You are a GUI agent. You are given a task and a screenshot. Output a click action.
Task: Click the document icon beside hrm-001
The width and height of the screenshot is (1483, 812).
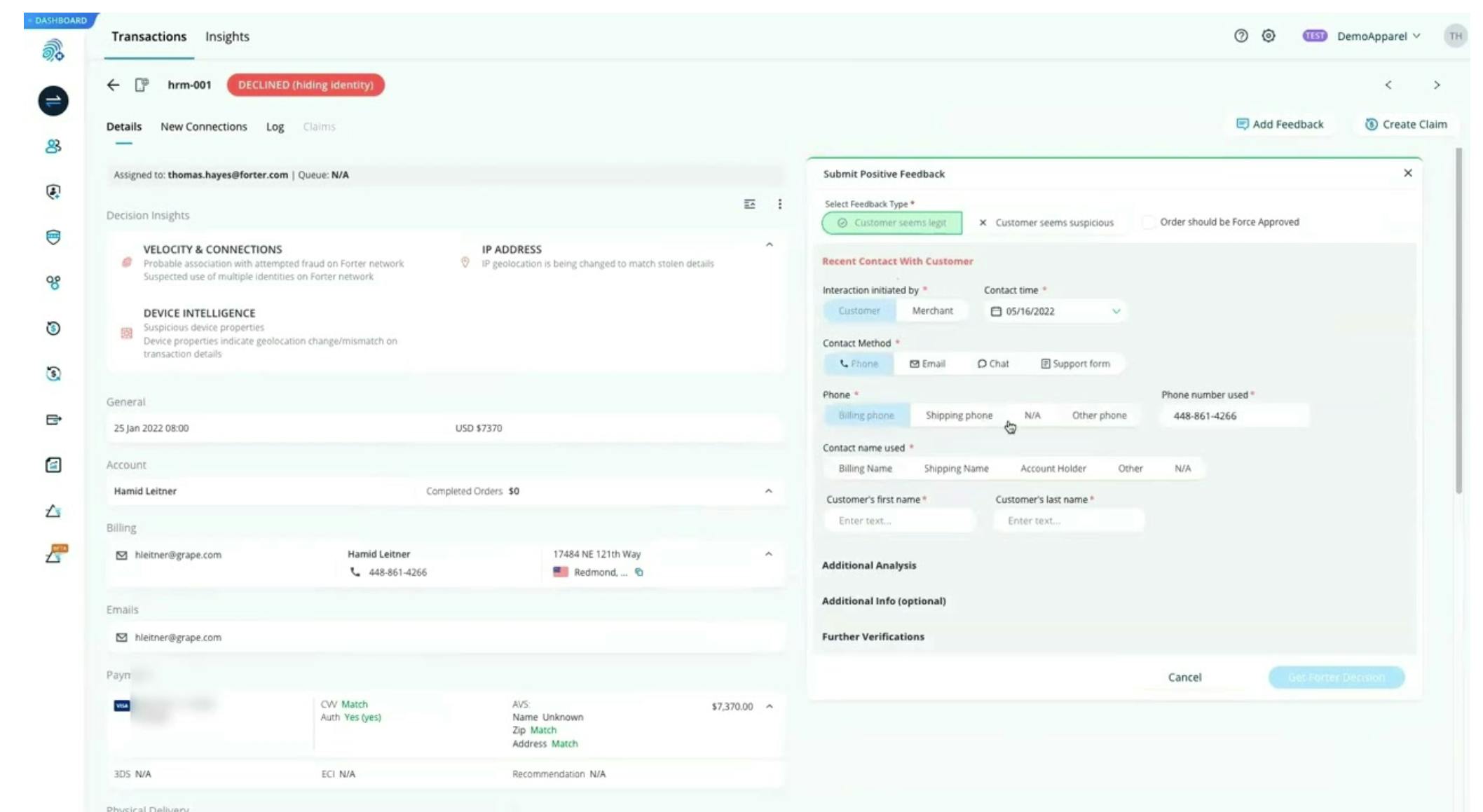pyautogui.click(x=142, y=85)
